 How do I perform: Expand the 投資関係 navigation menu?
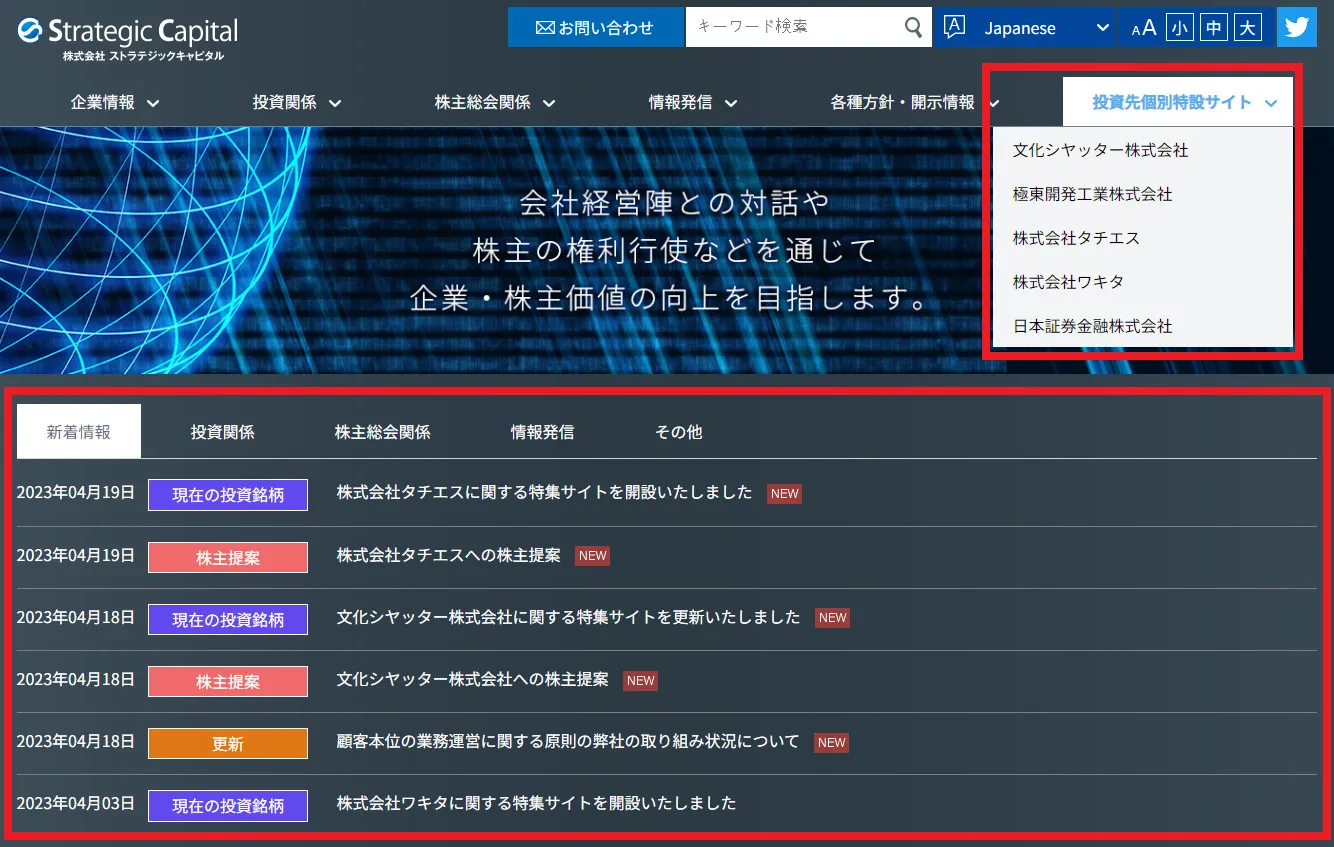[297, 102]
